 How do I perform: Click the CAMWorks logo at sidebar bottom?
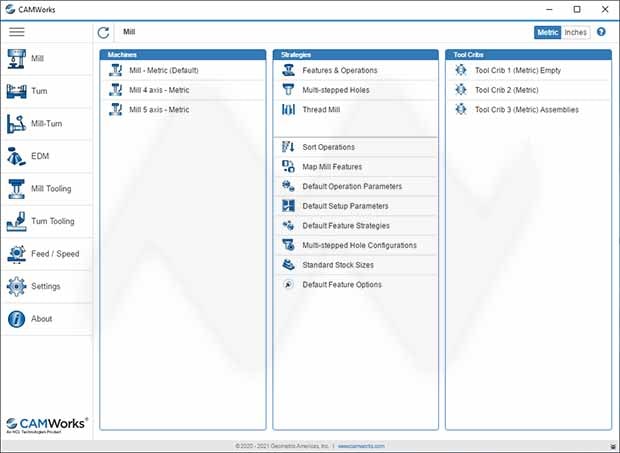(x=47, y=425)
